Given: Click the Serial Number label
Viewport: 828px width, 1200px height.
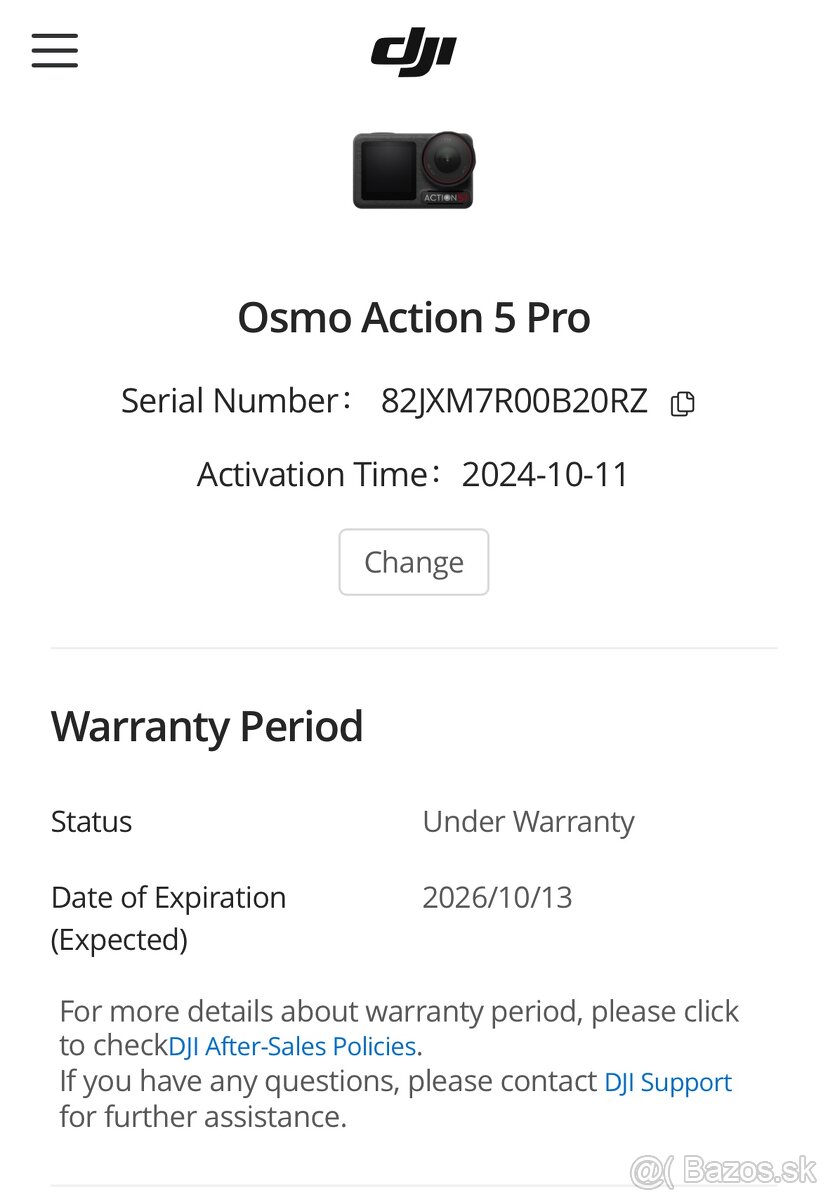Looking at the screenshot, I should point(239,401).
